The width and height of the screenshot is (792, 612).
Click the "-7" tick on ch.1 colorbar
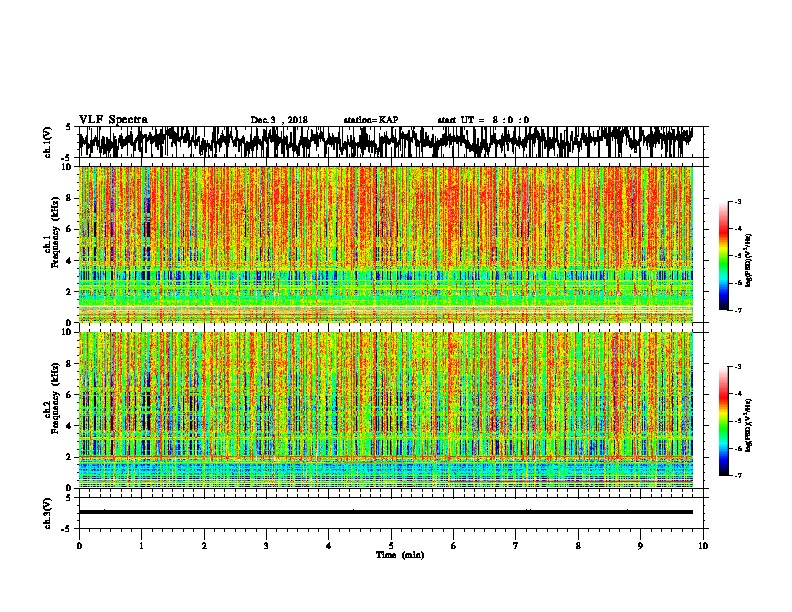(737, 310)
